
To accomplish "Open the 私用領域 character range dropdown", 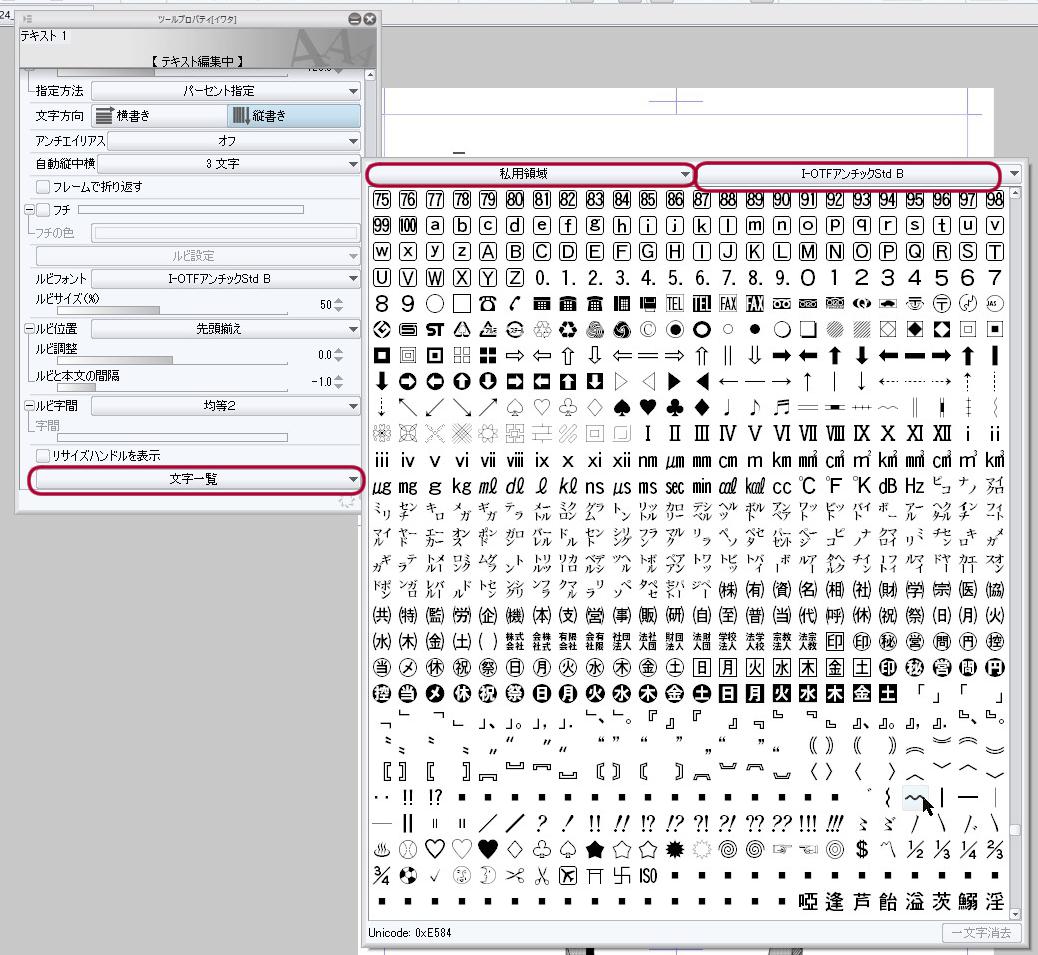I will pos(530,173).
